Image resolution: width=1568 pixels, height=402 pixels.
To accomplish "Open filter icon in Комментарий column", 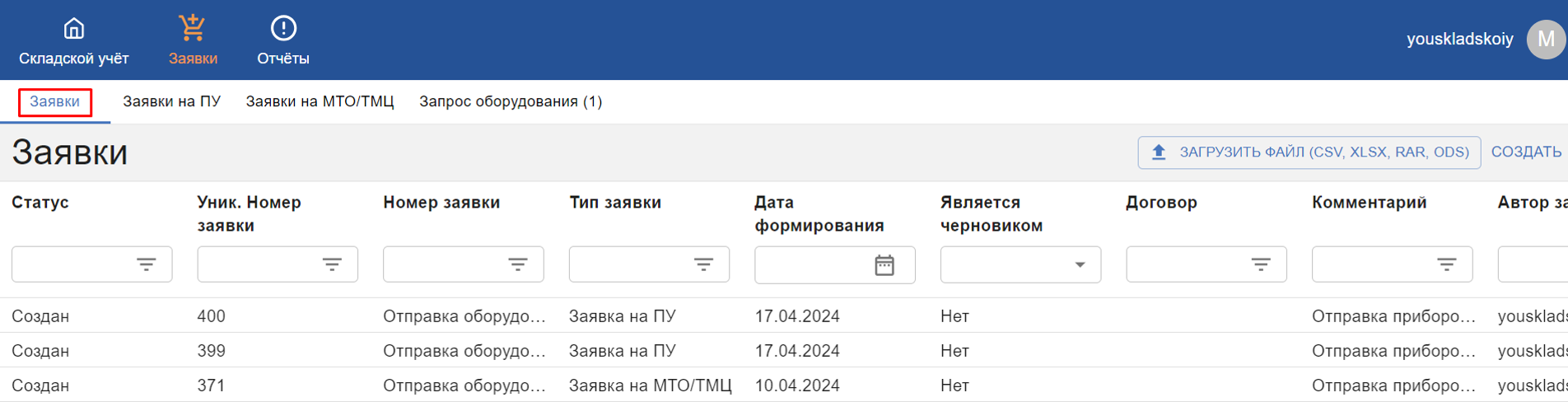I will pos(1447,264).
